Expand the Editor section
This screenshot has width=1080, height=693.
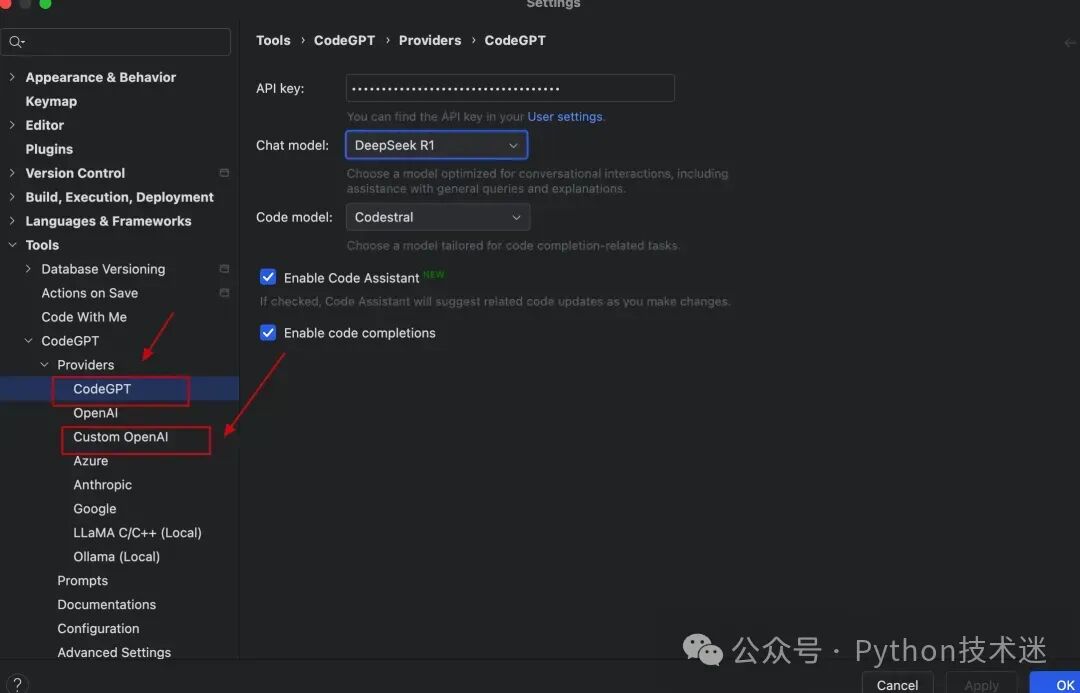click(12, 125)
